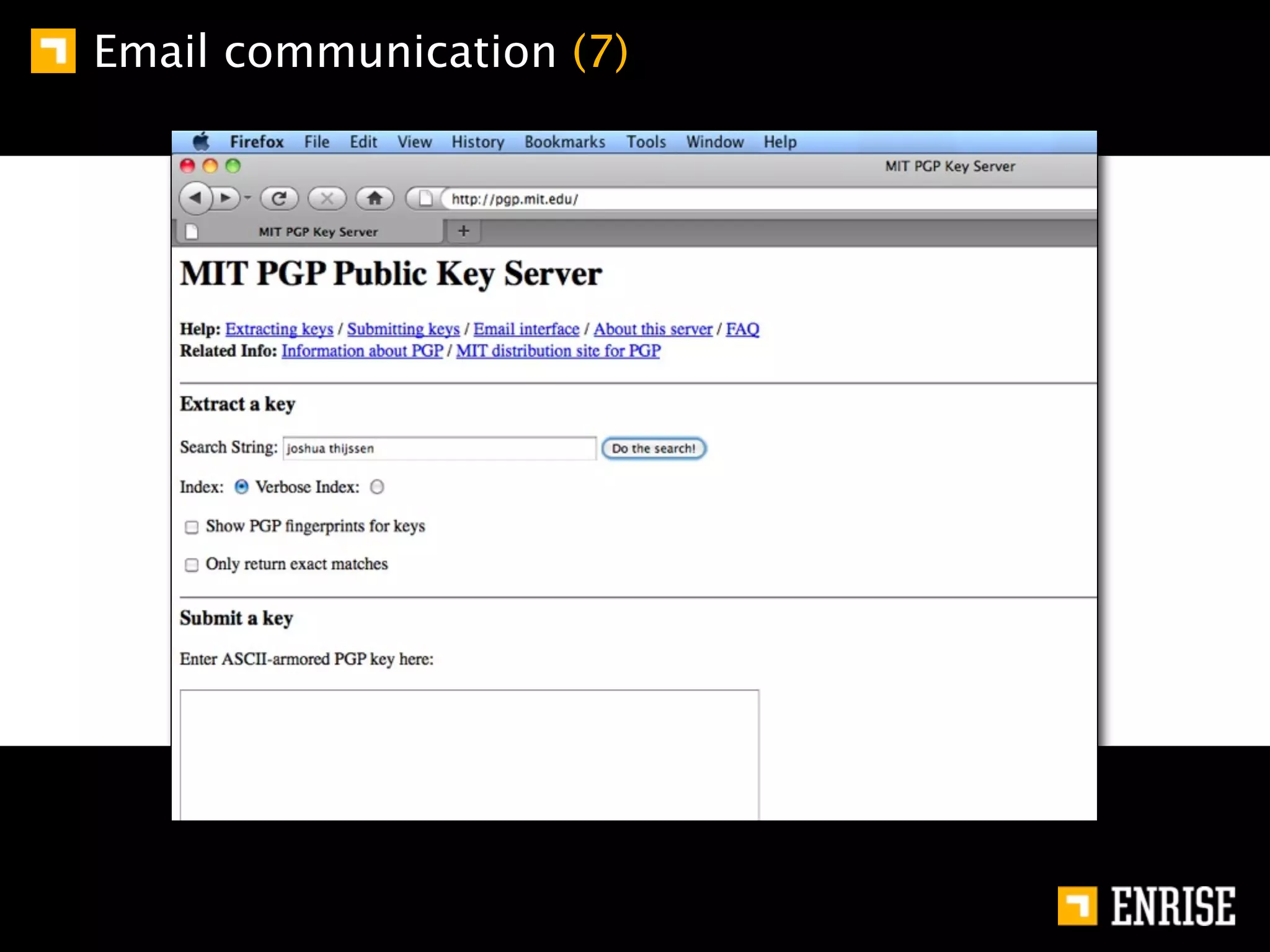Click the address bar showing pgp.mit.edu
This screenshot has height=952, width=1270.
tap(769, 199)
